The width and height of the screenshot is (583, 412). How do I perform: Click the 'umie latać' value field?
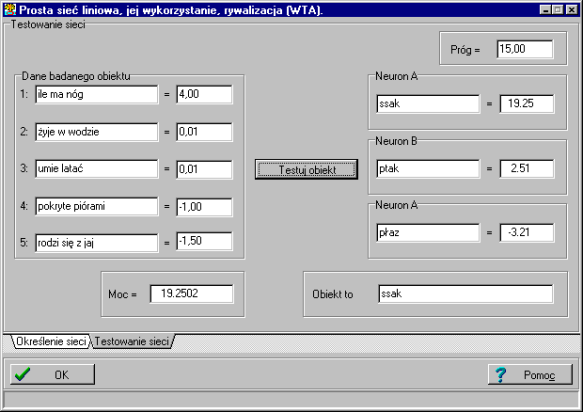pos(204,170)
